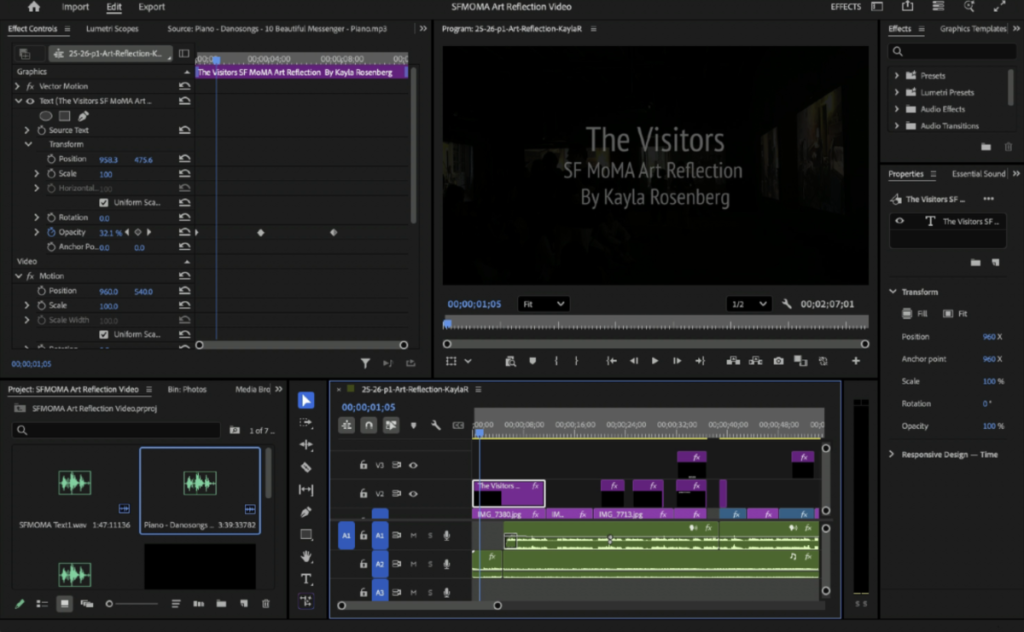The image size is (1024, 632).
Task: Click the share icon in the top bar
Action: [908, 7]
